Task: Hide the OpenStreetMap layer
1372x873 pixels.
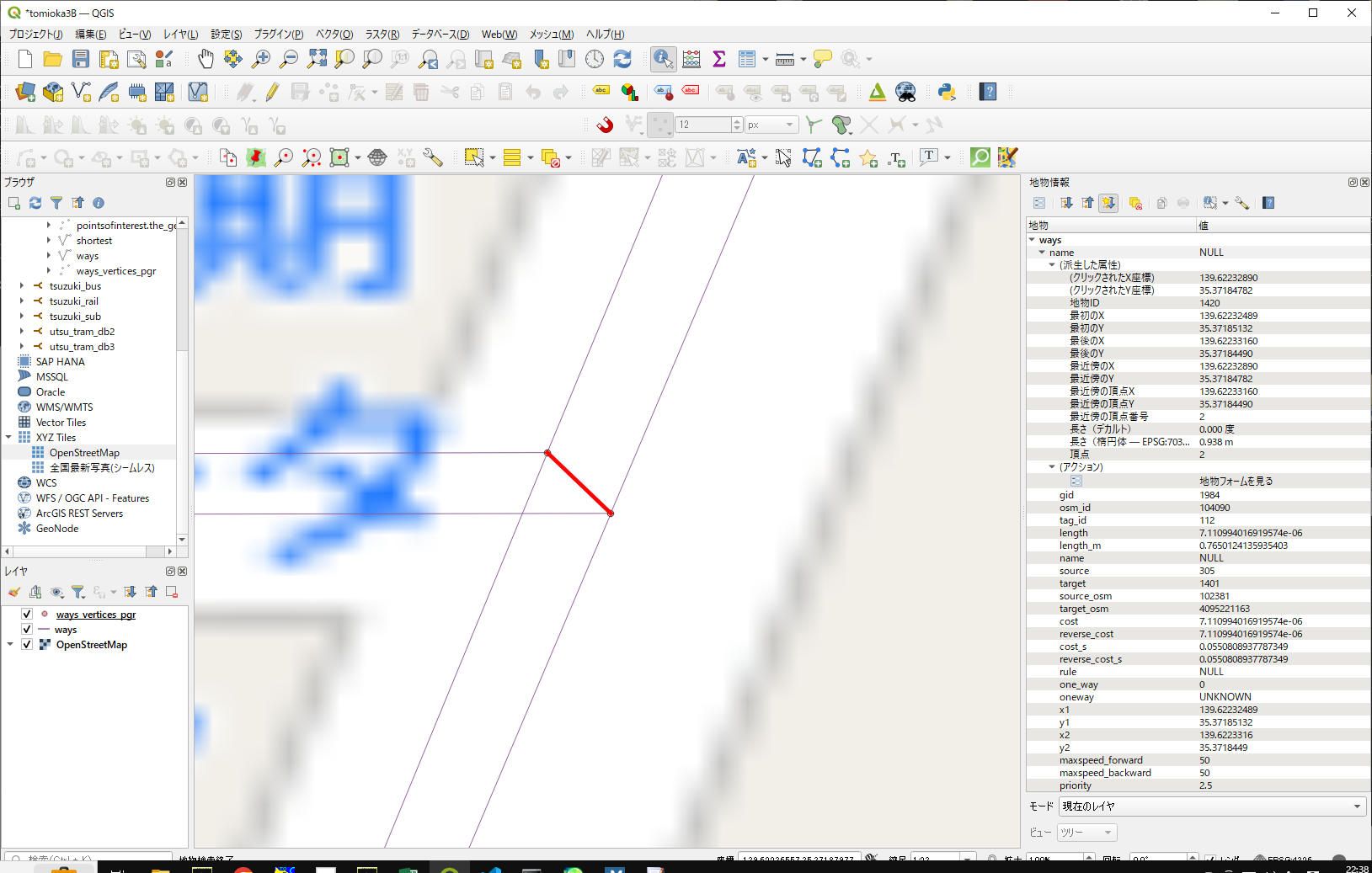Action: coord(27,645)
